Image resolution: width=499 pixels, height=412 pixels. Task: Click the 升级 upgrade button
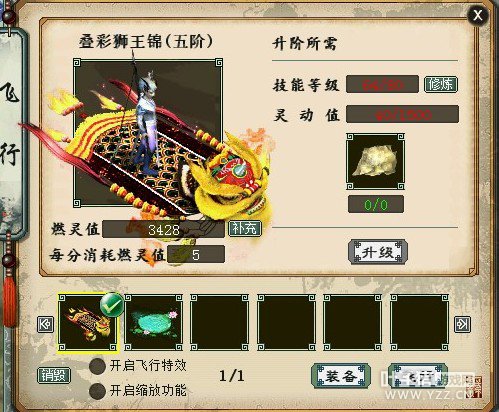pyautogui.click(x=378, y=252)
